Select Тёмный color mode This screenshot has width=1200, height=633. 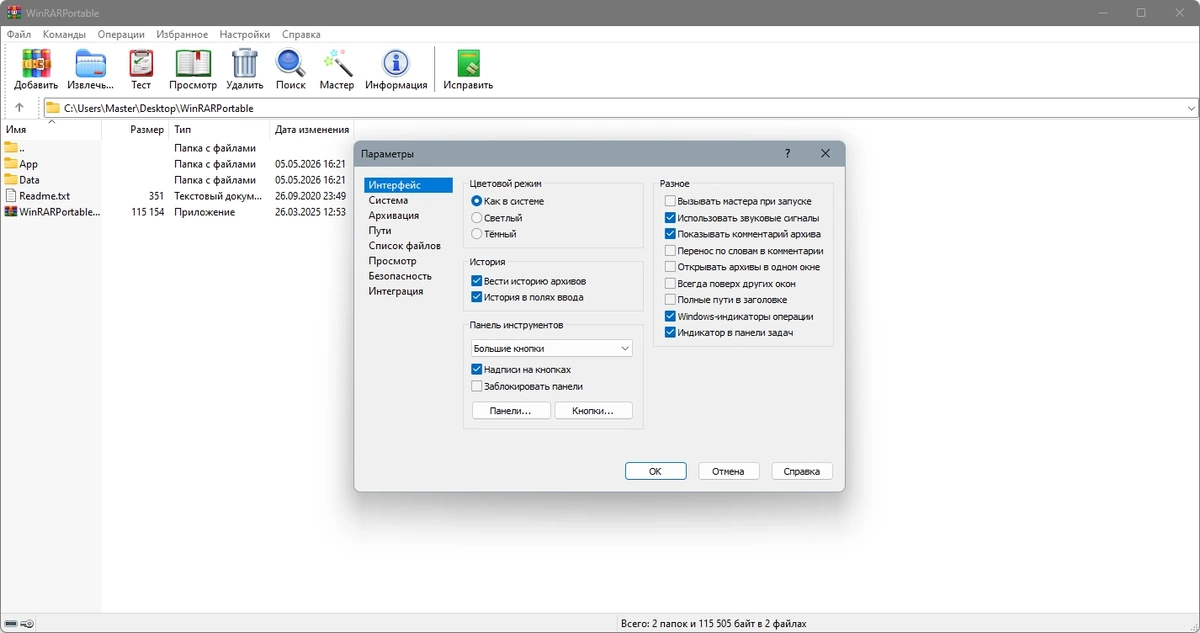[477, 233]
